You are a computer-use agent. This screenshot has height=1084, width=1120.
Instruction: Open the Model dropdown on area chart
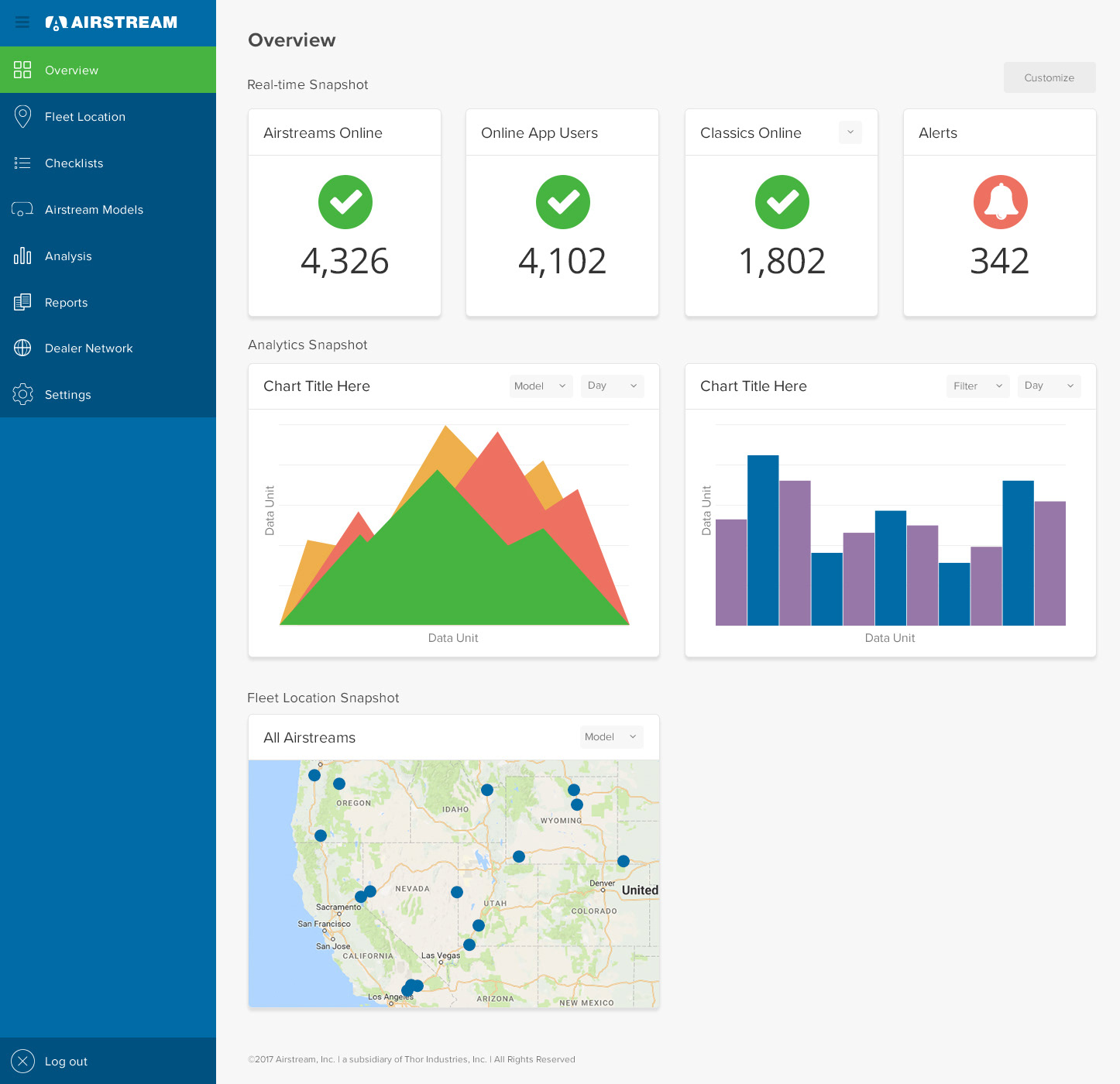coord(541,386)
